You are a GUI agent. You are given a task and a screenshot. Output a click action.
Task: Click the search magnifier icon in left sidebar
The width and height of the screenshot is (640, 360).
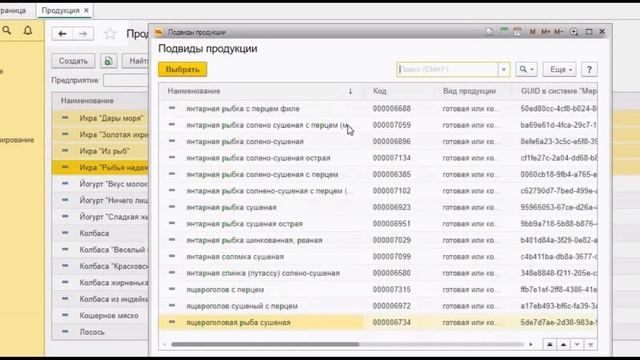pos(7,30)
